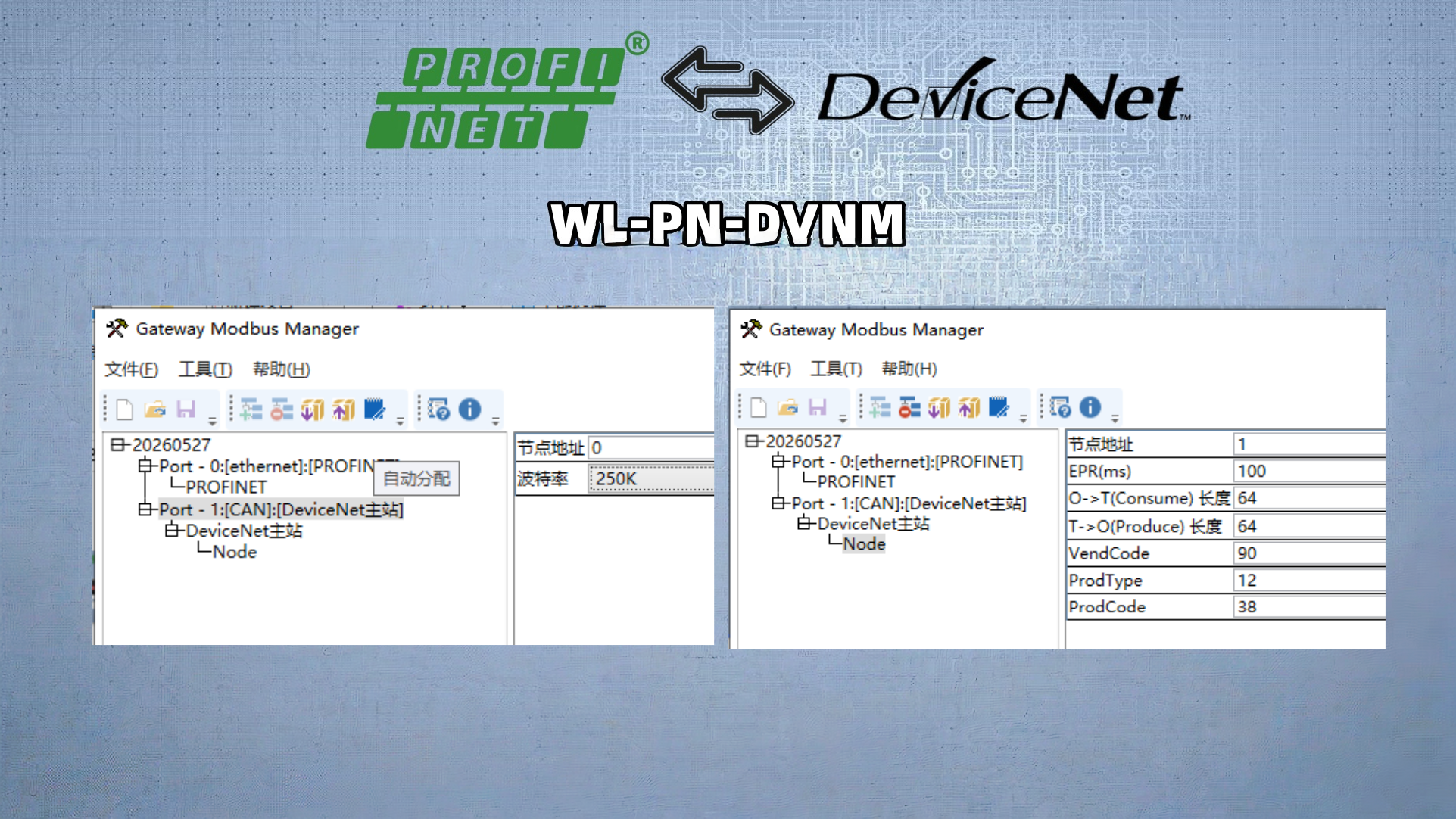Open help toolbar overflow arrow in right window

(1115, 419)
